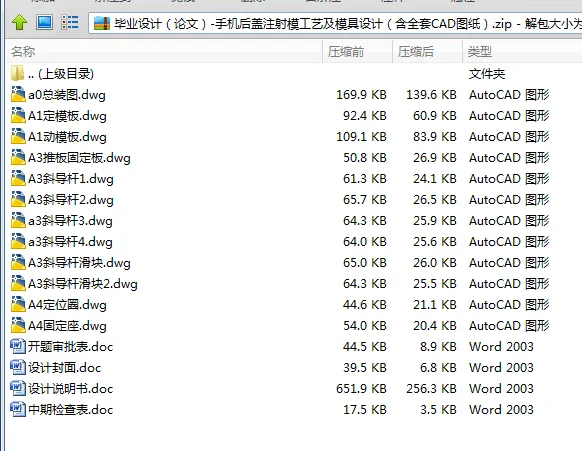Select file name 设计说明书.doc
The image size is (582, 451).
pyautogui.click(x=71, y=389)
